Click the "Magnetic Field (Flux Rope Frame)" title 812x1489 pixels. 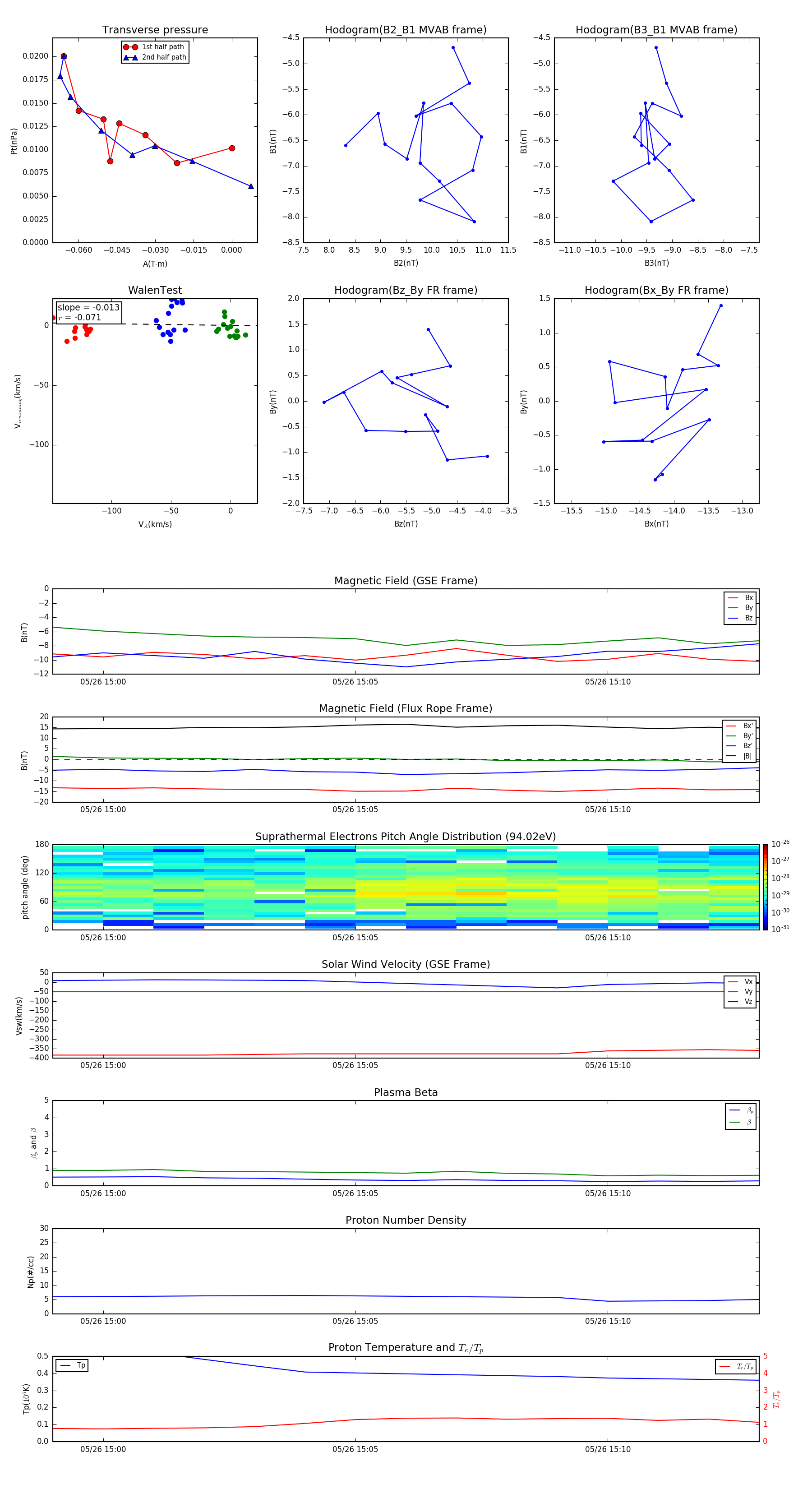click(406, 709)
